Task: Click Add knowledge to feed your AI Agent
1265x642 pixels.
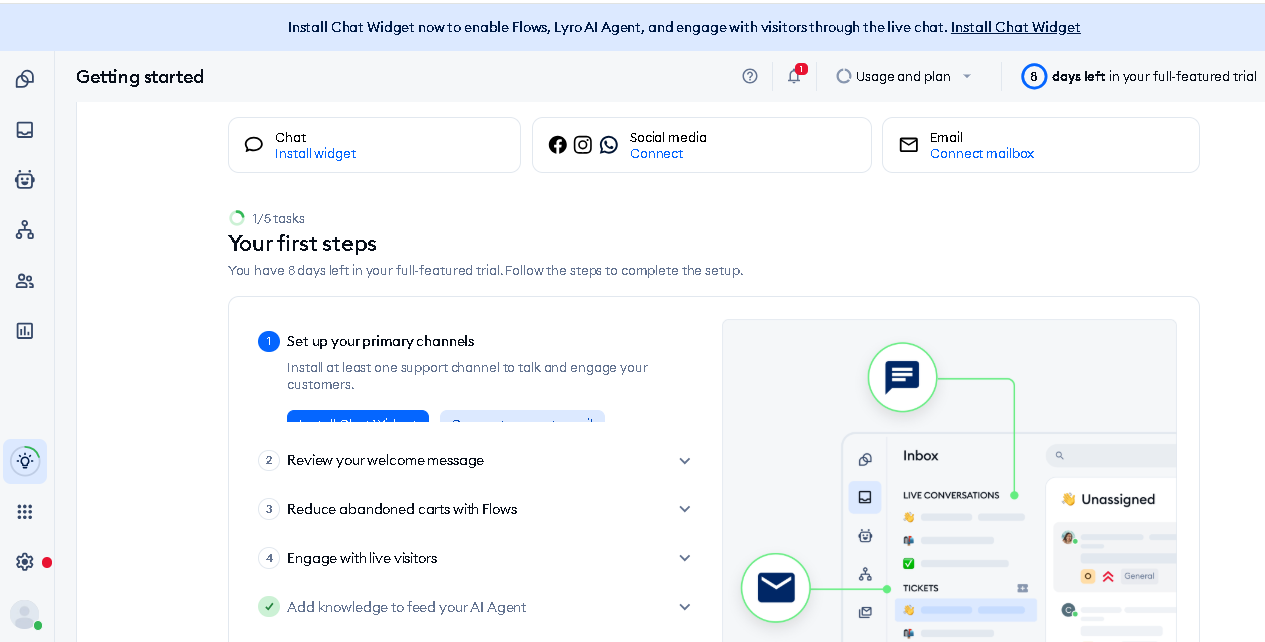Action: (406, 606)
